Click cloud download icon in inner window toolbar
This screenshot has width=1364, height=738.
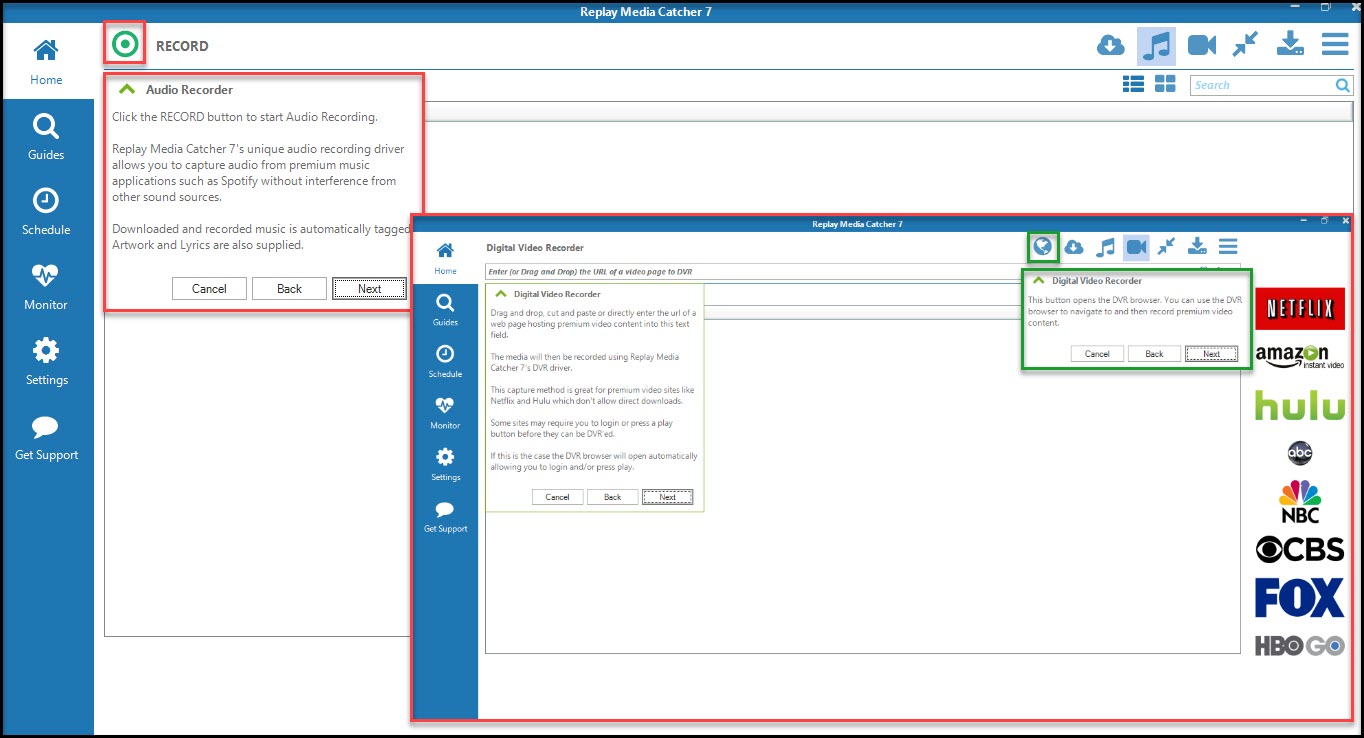(1074, 247)
